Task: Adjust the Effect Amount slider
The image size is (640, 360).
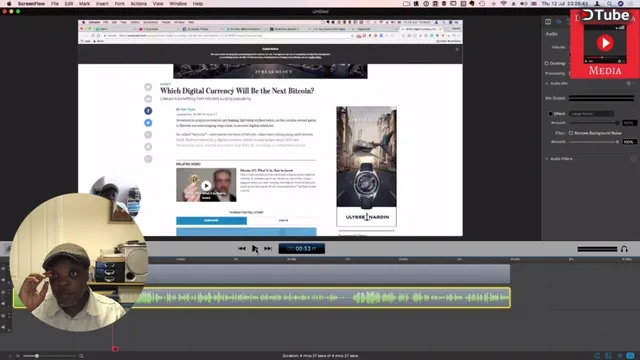Action: pyautogui.click(x=594, y=122)
